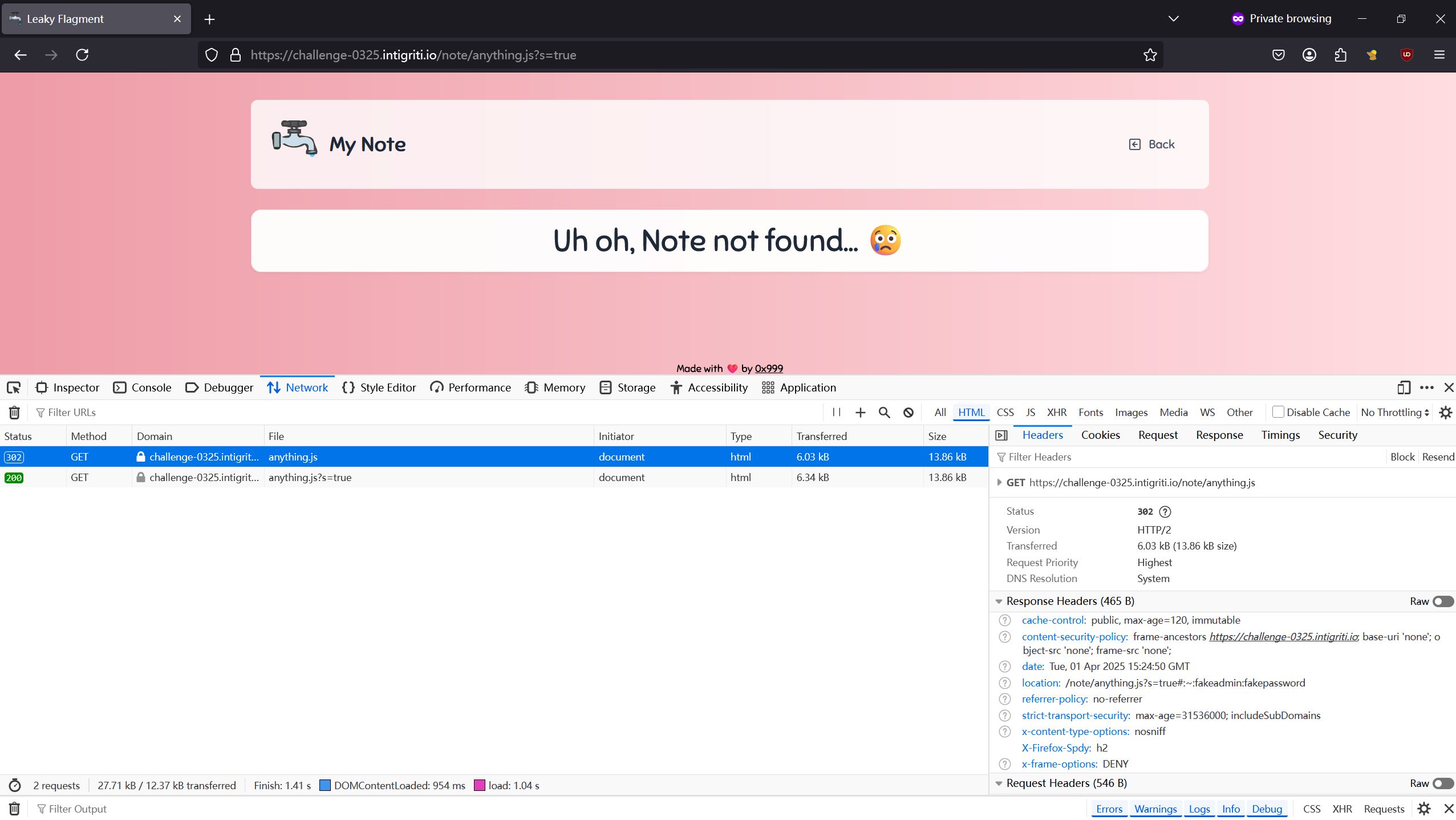The width and height of the screenshot is (1456, 820).
Task: Toggle Raw view for Response Headers
Action: (x=1442, y=601)
